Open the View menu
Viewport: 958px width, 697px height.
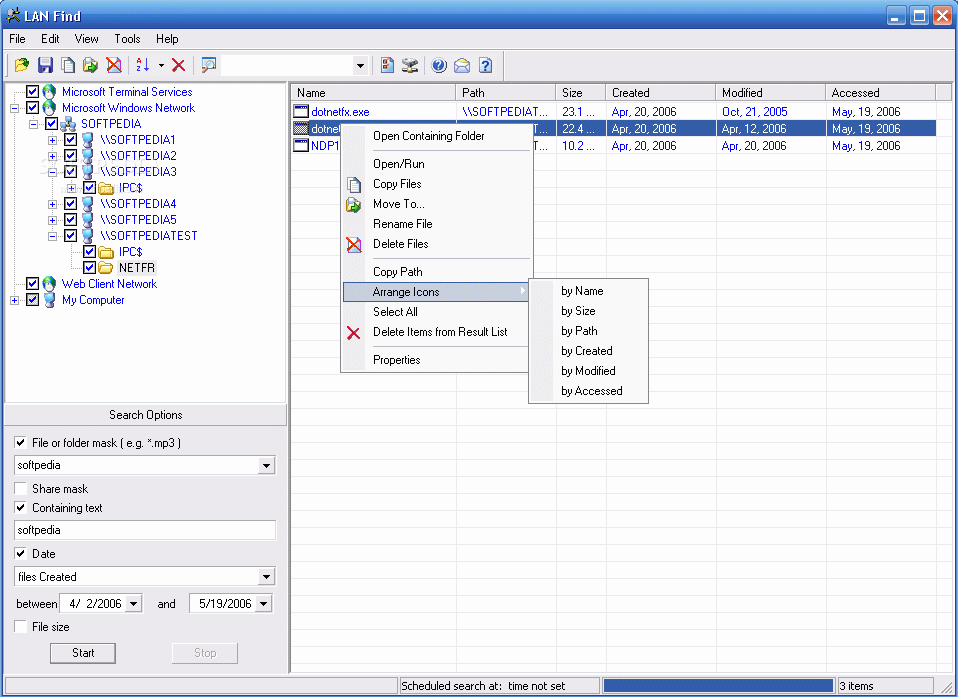[x=87, y=39]
